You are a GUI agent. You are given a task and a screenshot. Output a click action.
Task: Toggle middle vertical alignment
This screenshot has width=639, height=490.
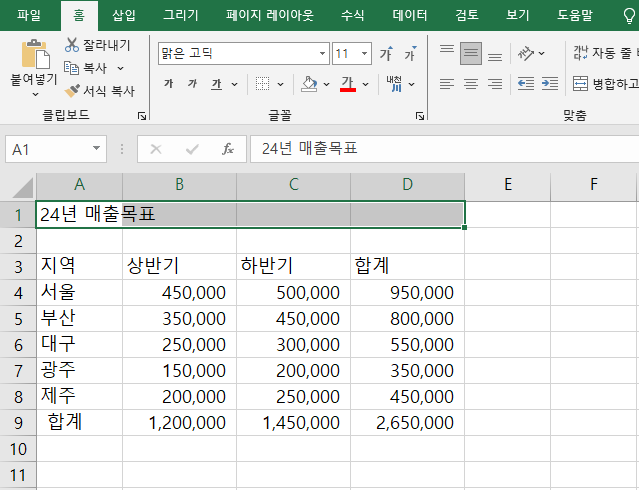[471, 53]
